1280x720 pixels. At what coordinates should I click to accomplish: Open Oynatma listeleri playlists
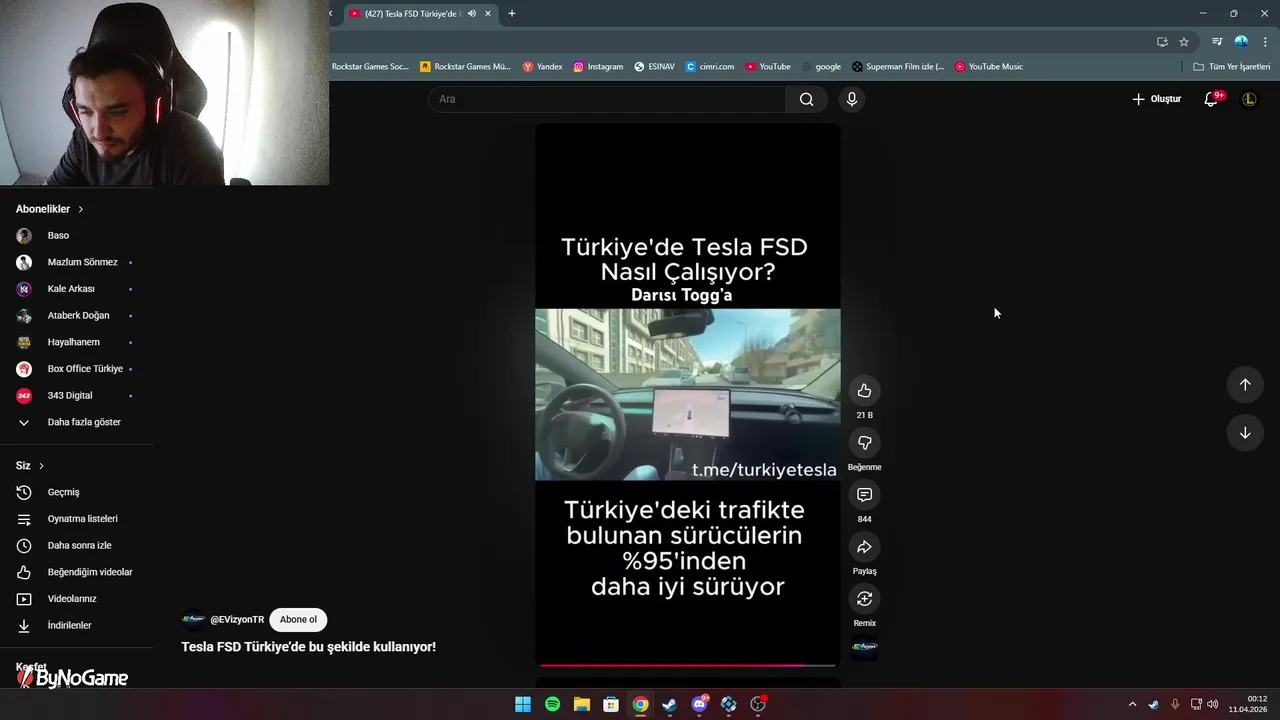(76, 519)
